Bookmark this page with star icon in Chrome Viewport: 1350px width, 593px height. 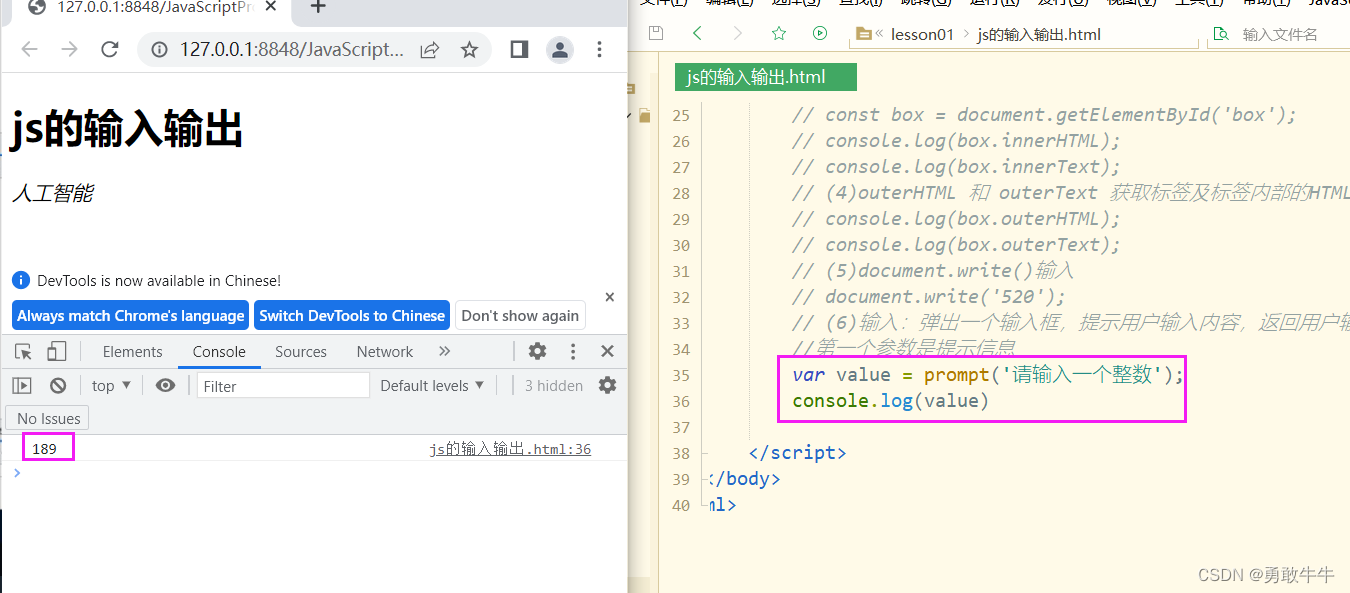[x=469, y=49]
